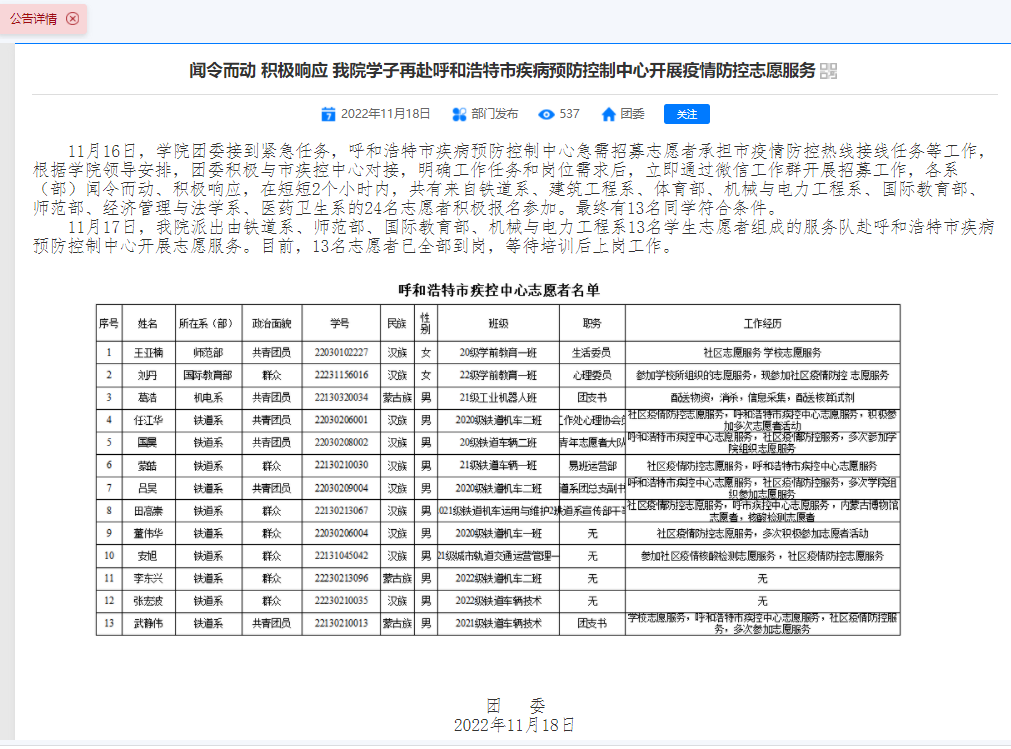1011x749 pixels.
Task: Click student number 22230213096
Action: (x=341, y=579)
